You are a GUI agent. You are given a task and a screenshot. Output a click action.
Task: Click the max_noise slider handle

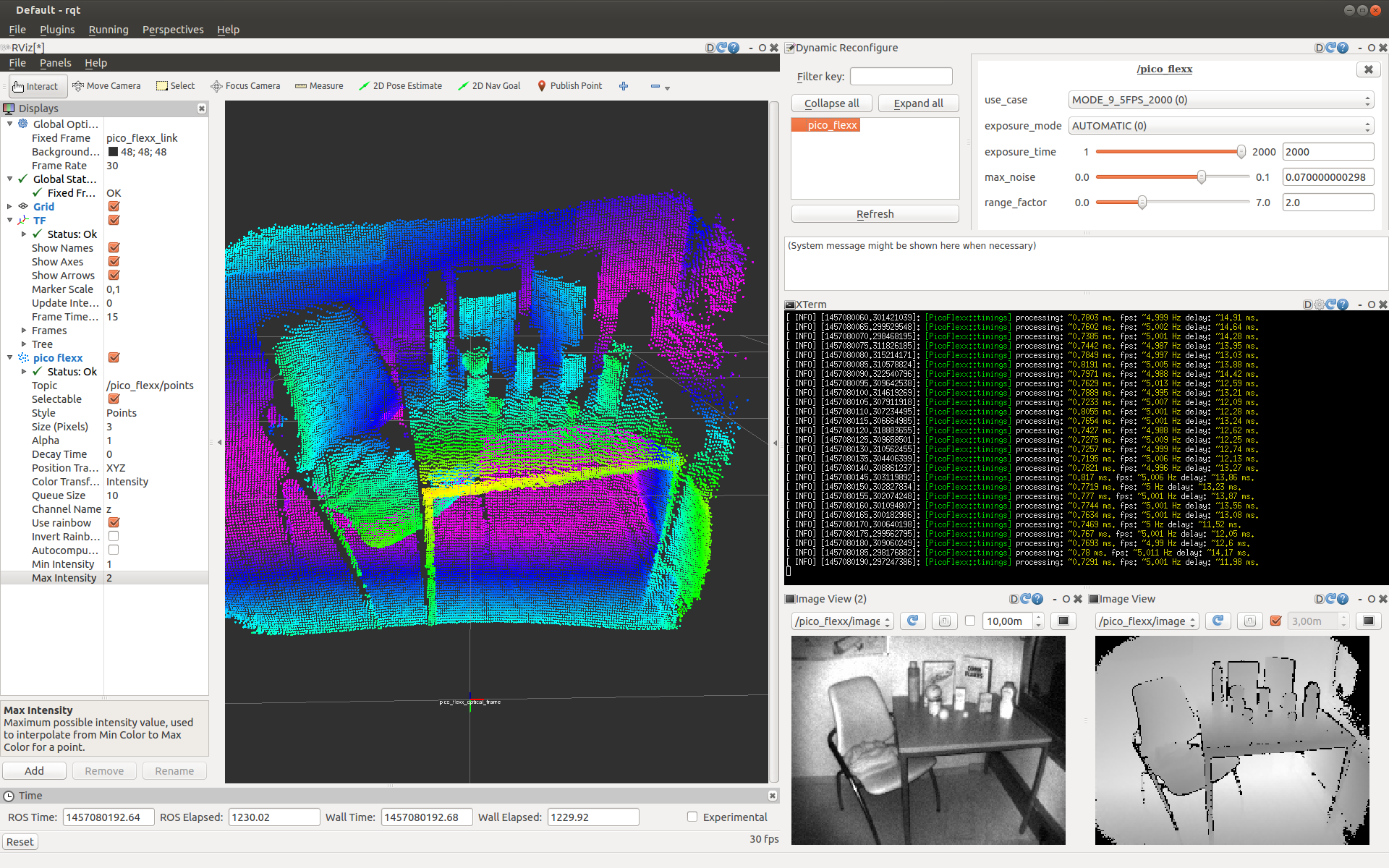click(1201, 177)
